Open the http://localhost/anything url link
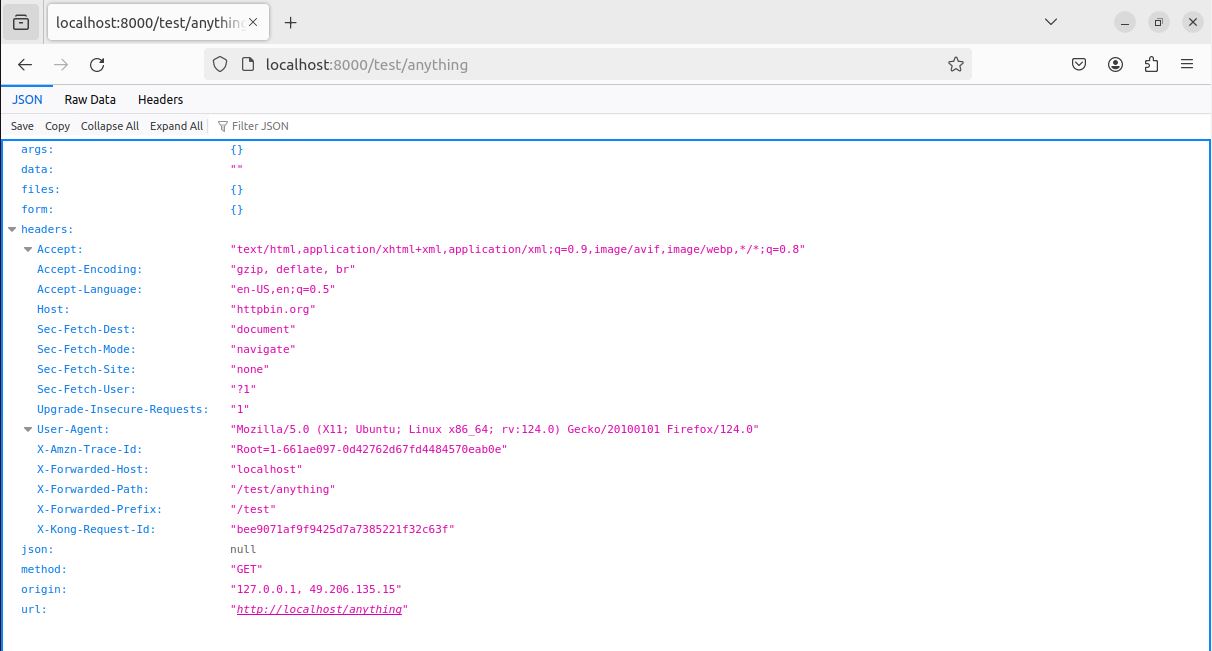1212x651 pixels. pyautogui.click(x=319, y=609)
